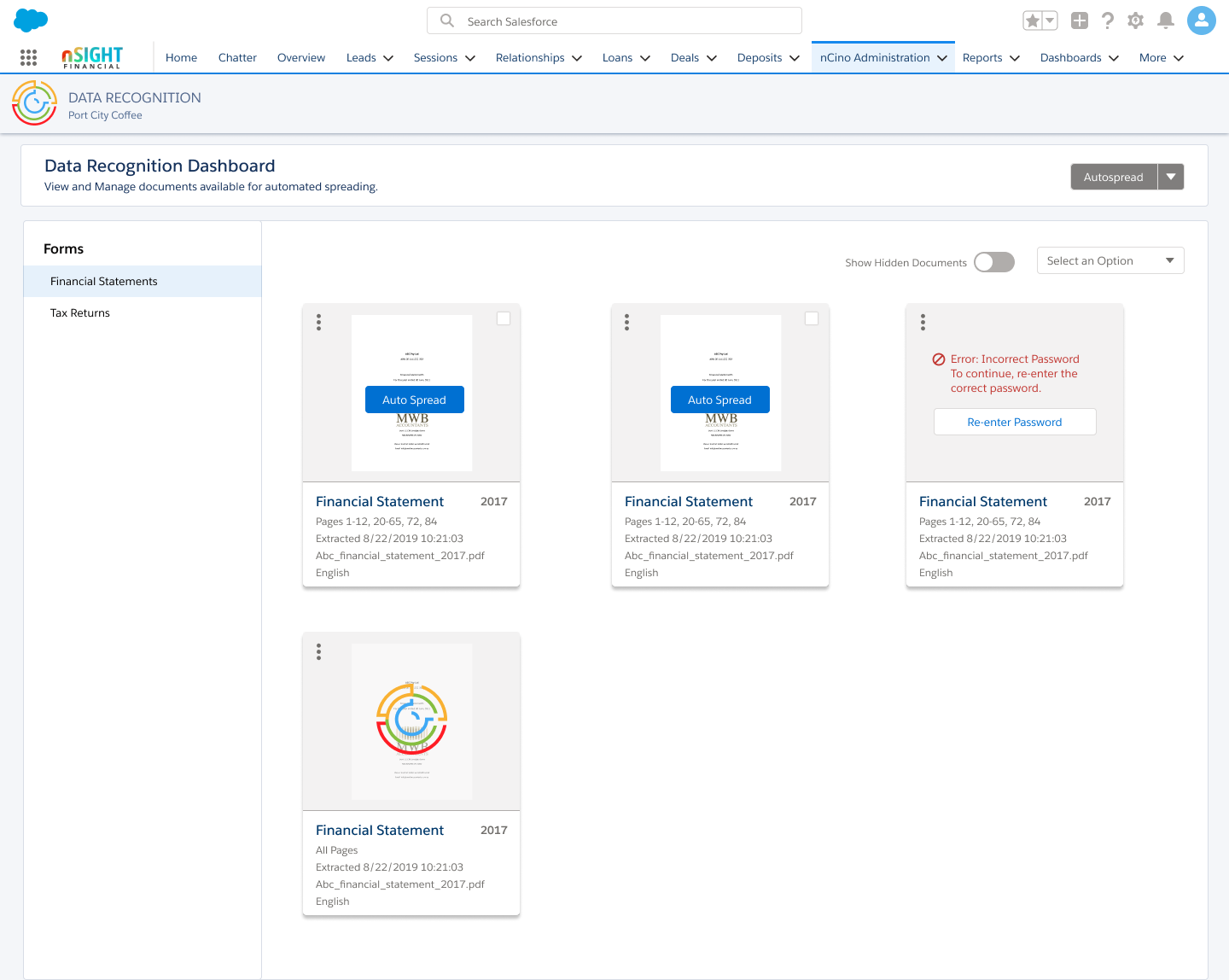Open the user profile avatar
This screenshot has width=1229, height=980.
[x=1202, y=20]
